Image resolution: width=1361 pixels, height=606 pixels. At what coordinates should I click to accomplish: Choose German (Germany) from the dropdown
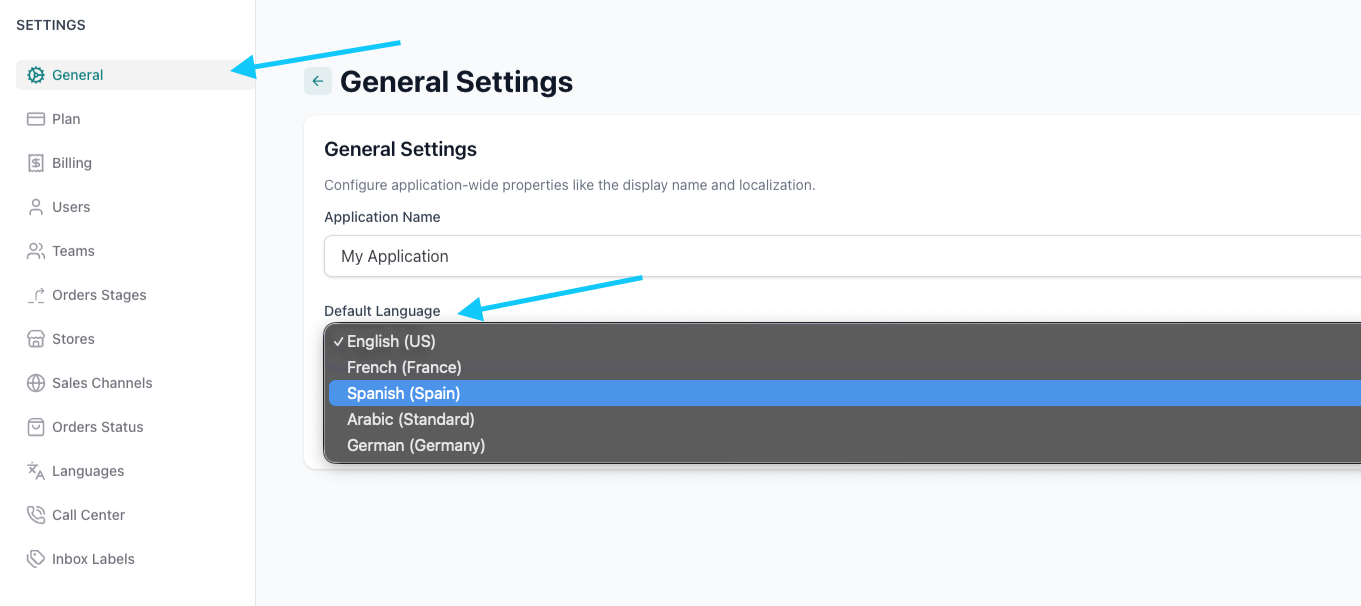[415, 445]
